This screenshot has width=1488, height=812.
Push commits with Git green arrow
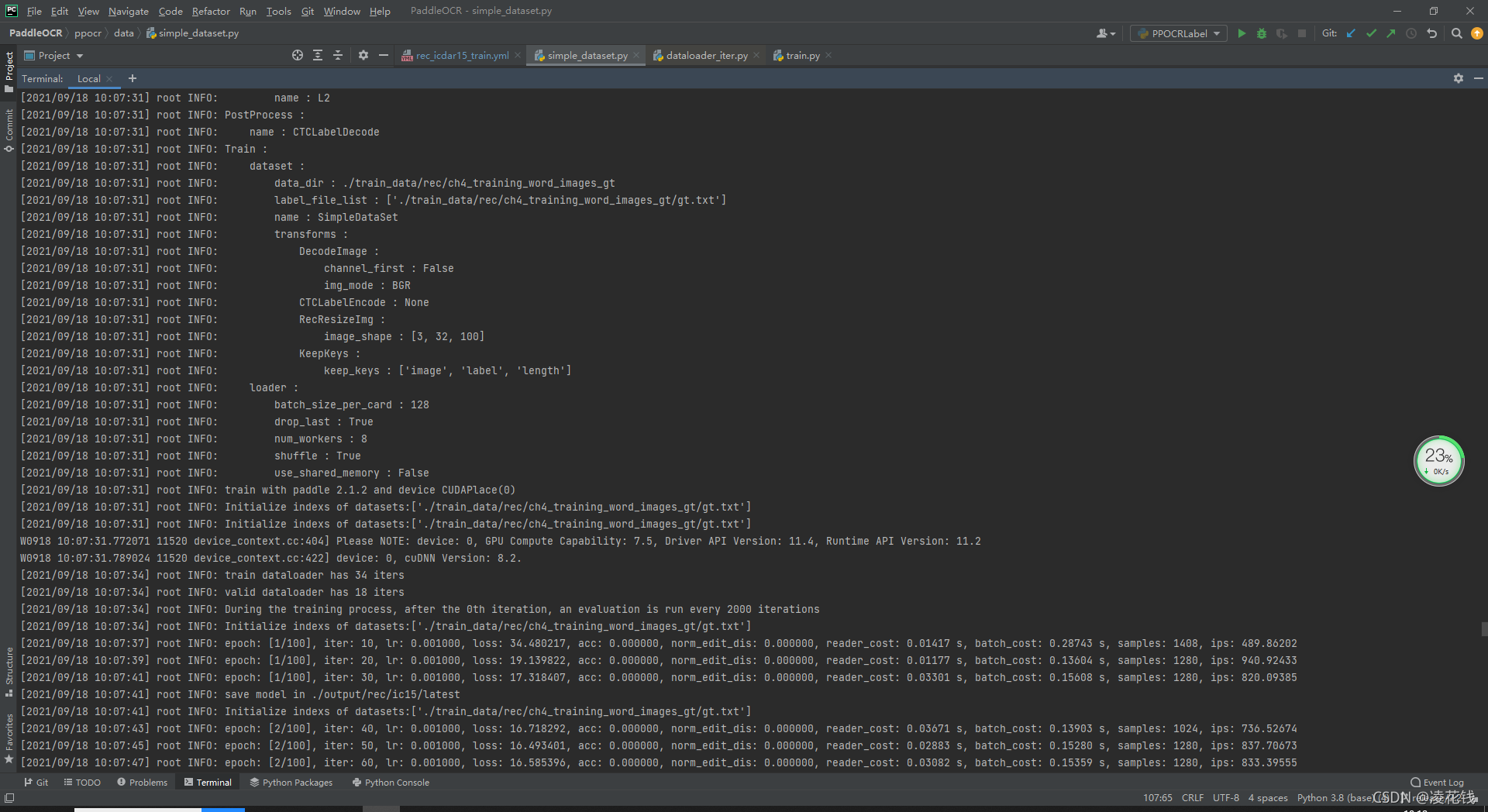(x=1391, y=33)
